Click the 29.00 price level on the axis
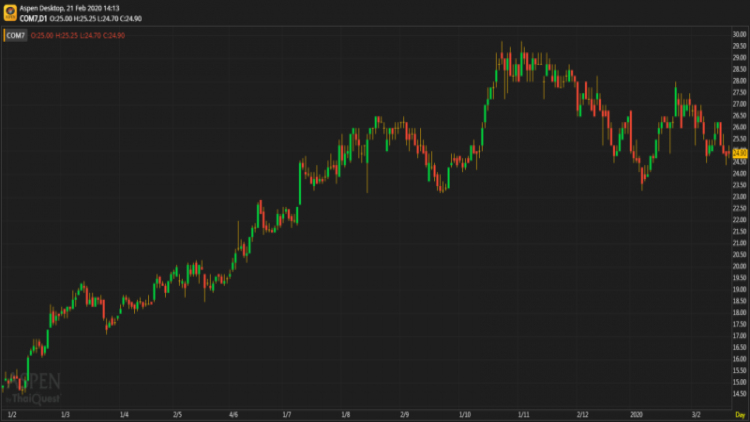This screenshot has height=422, width=750. coord(739,57)
